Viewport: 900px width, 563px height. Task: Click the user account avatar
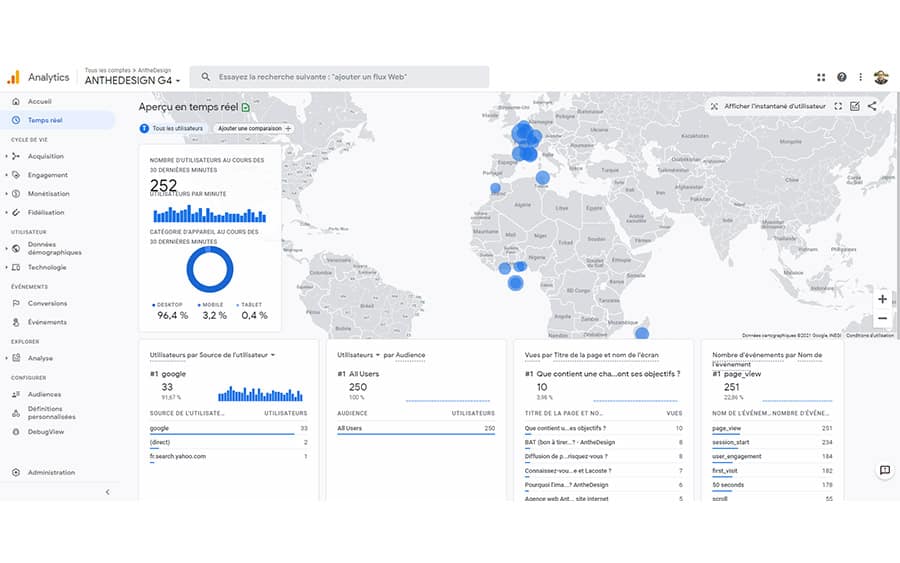[x=881, y=77]
